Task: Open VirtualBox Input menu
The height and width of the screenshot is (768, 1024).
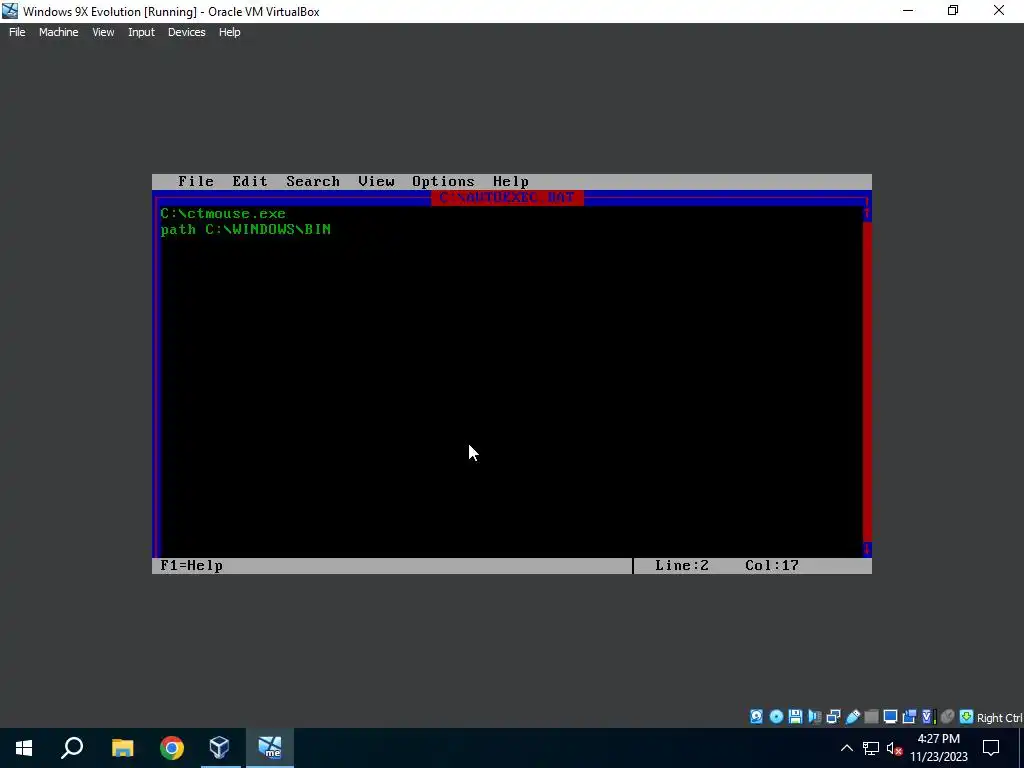Action: pyautogui.click(x=141, y=32)
